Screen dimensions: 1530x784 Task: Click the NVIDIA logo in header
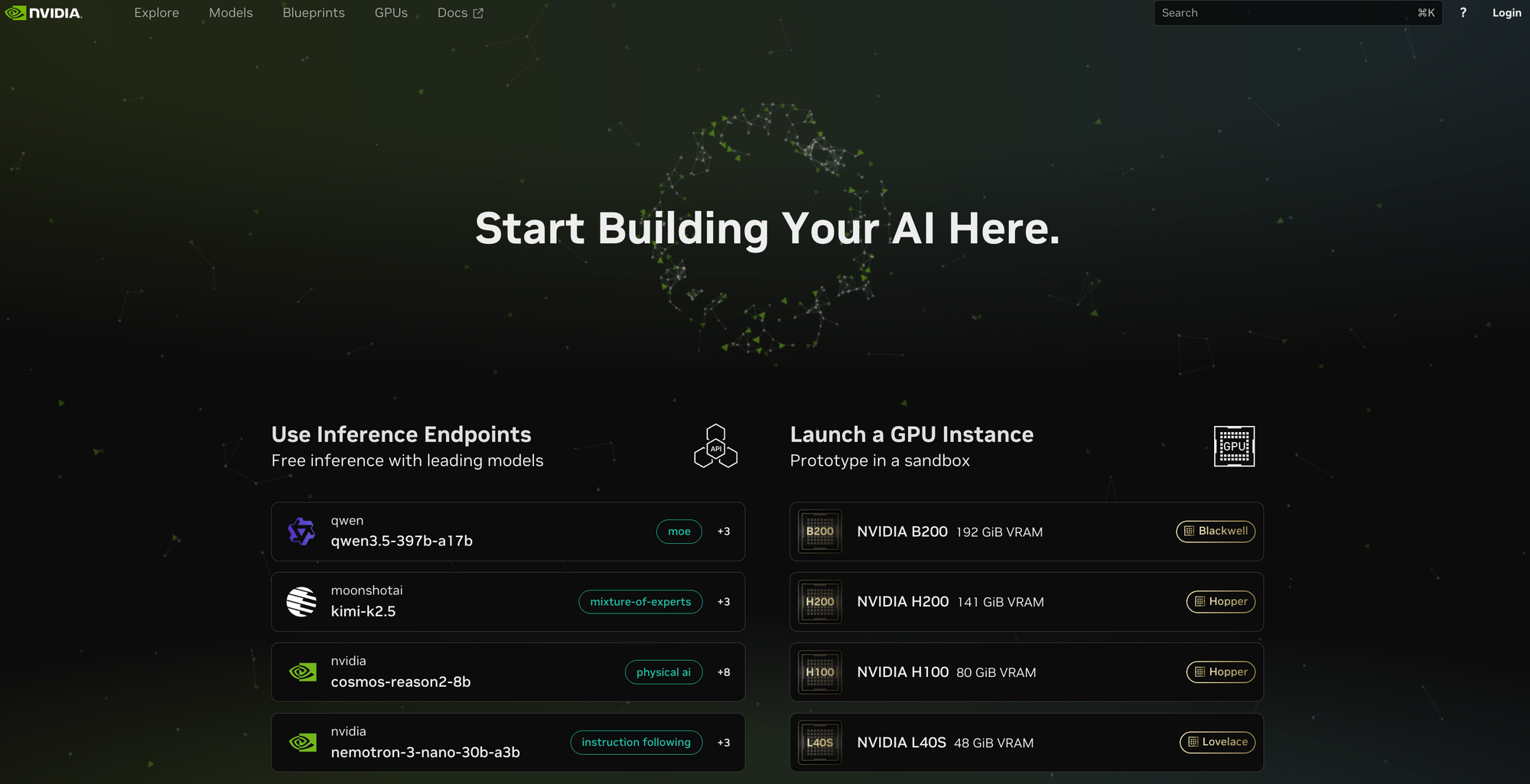(x=44, y=13)
